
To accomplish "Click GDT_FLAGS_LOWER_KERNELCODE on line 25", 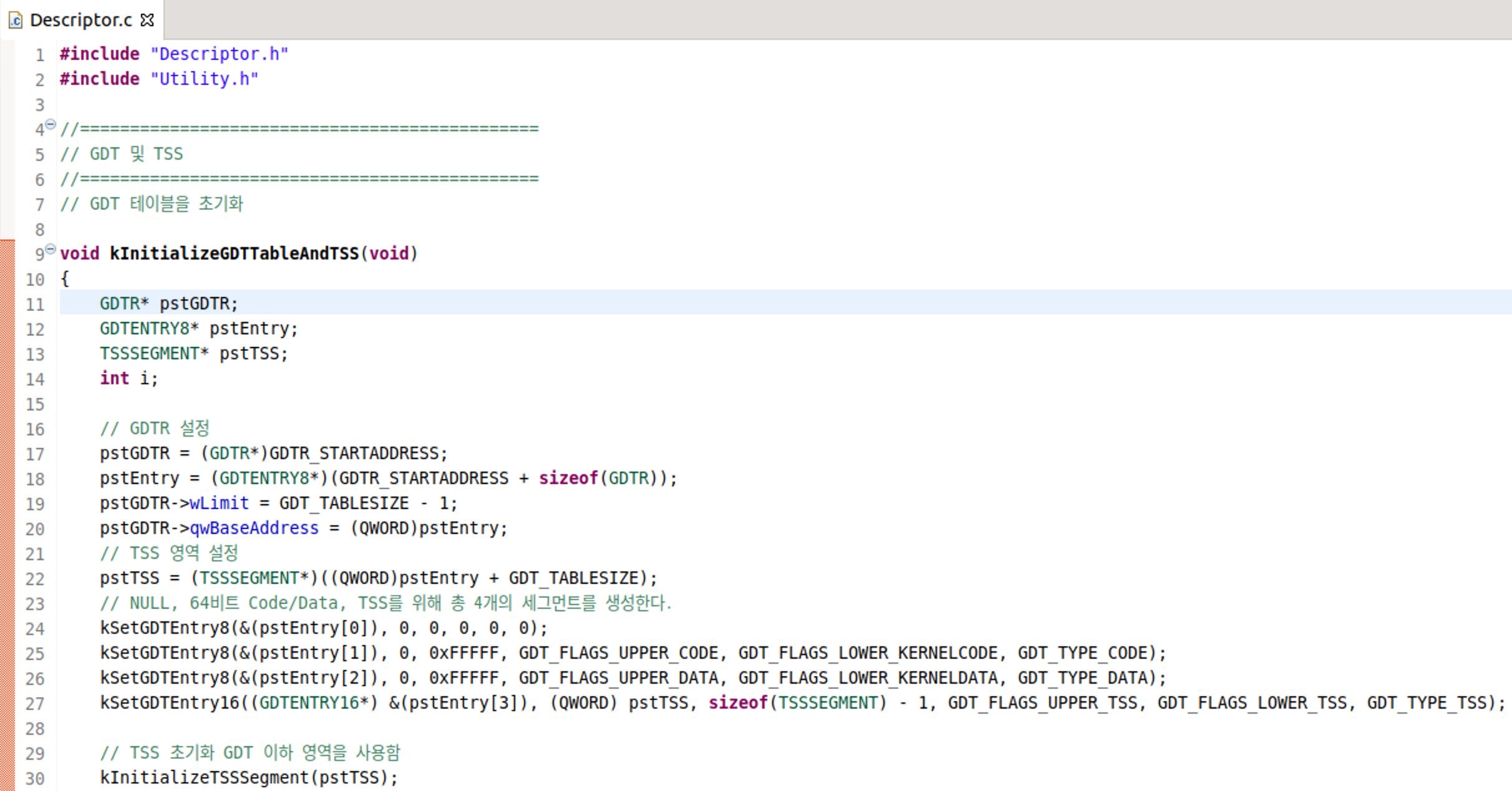I will (868, 653).
